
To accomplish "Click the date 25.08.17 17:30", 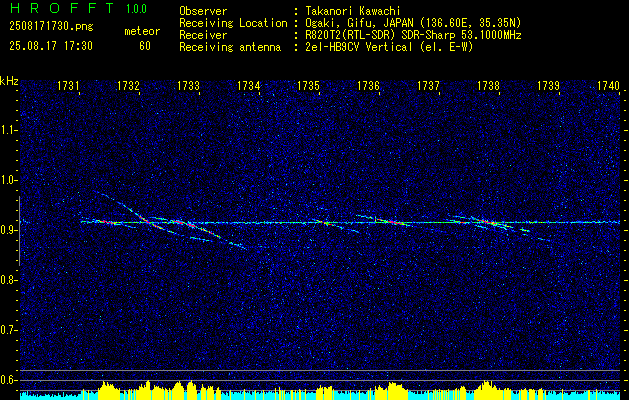I will [51, 46].
